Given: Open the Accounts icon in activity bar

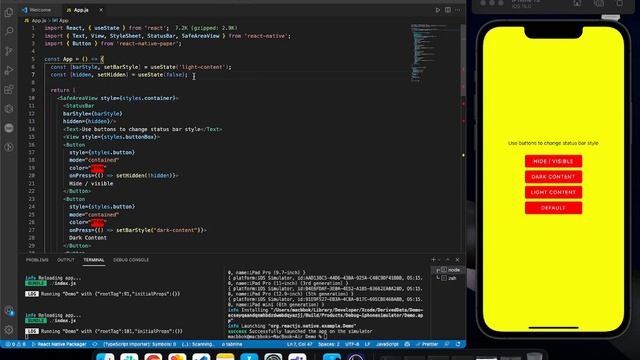Looking at the screenshot, I should pos(9,311).
